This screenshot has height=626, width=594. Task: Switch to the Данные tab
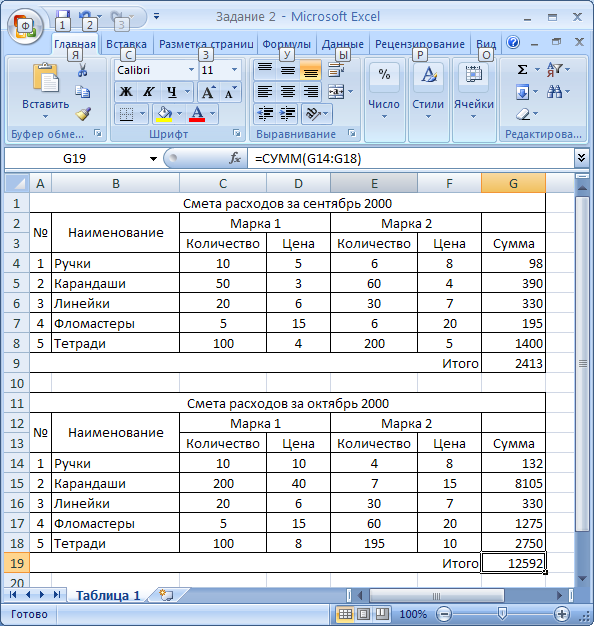[x=343, y=44]
